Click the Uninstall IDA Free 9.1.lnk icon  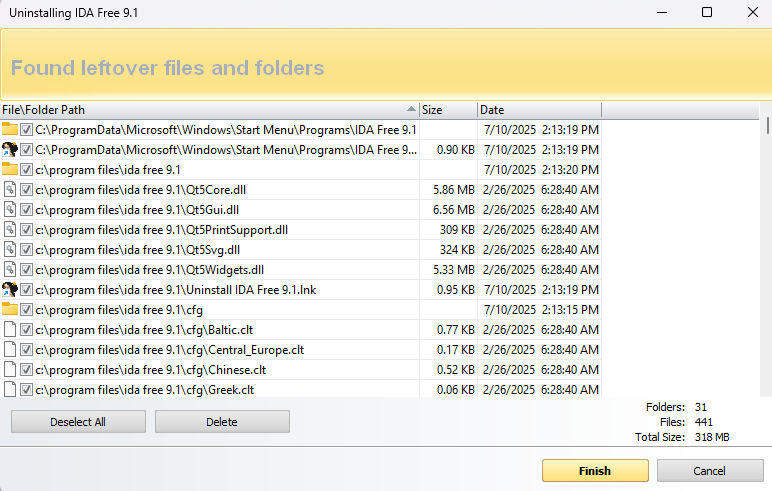click(10, 289)
